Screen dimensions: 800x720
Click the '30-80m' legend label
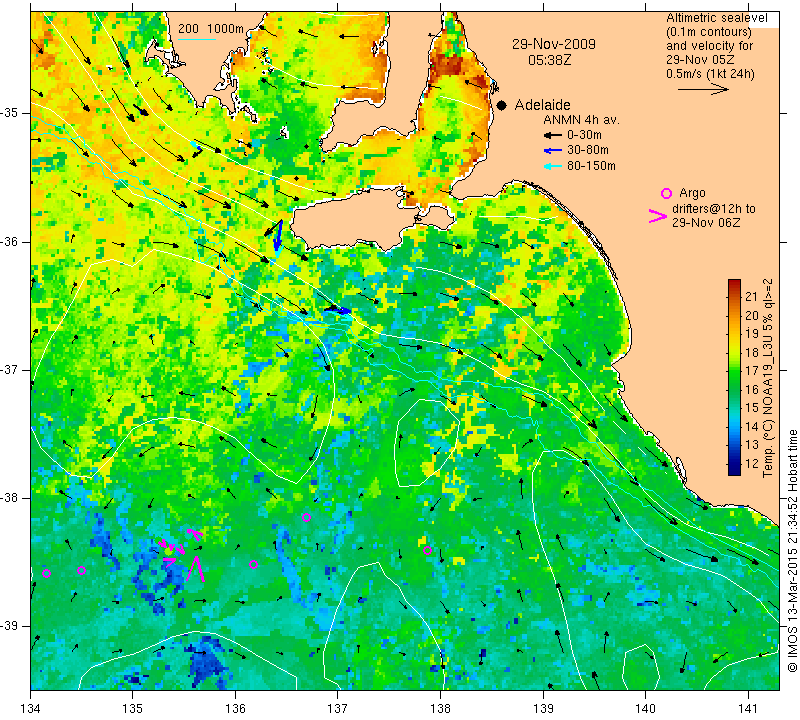pyautogui.click(x=588, y=150)
